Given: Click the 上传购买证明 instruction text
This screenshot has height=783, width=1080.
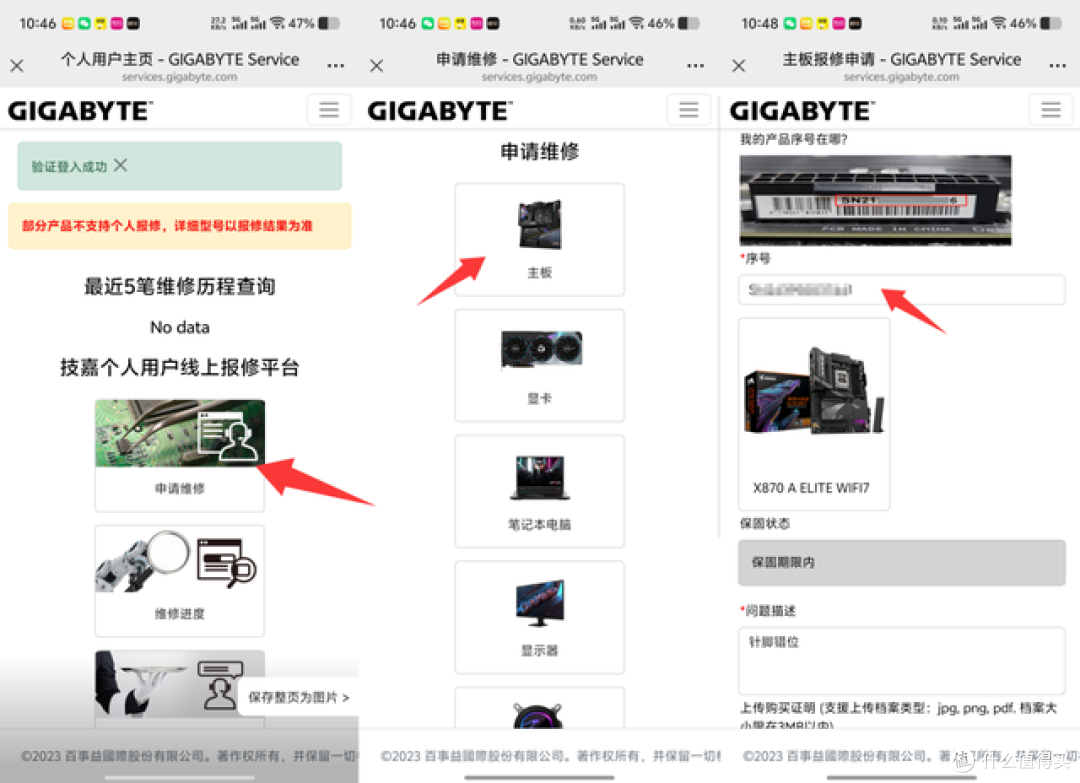Looking at the screenshot, I should pos(899,717).
